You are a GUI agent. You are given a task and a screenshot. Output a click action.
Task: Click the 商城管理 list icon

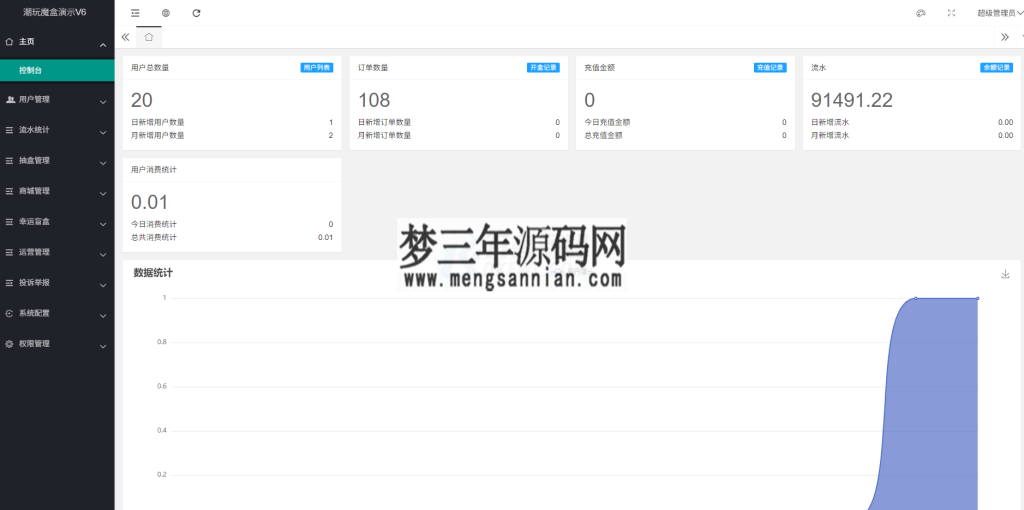point(9,191)
